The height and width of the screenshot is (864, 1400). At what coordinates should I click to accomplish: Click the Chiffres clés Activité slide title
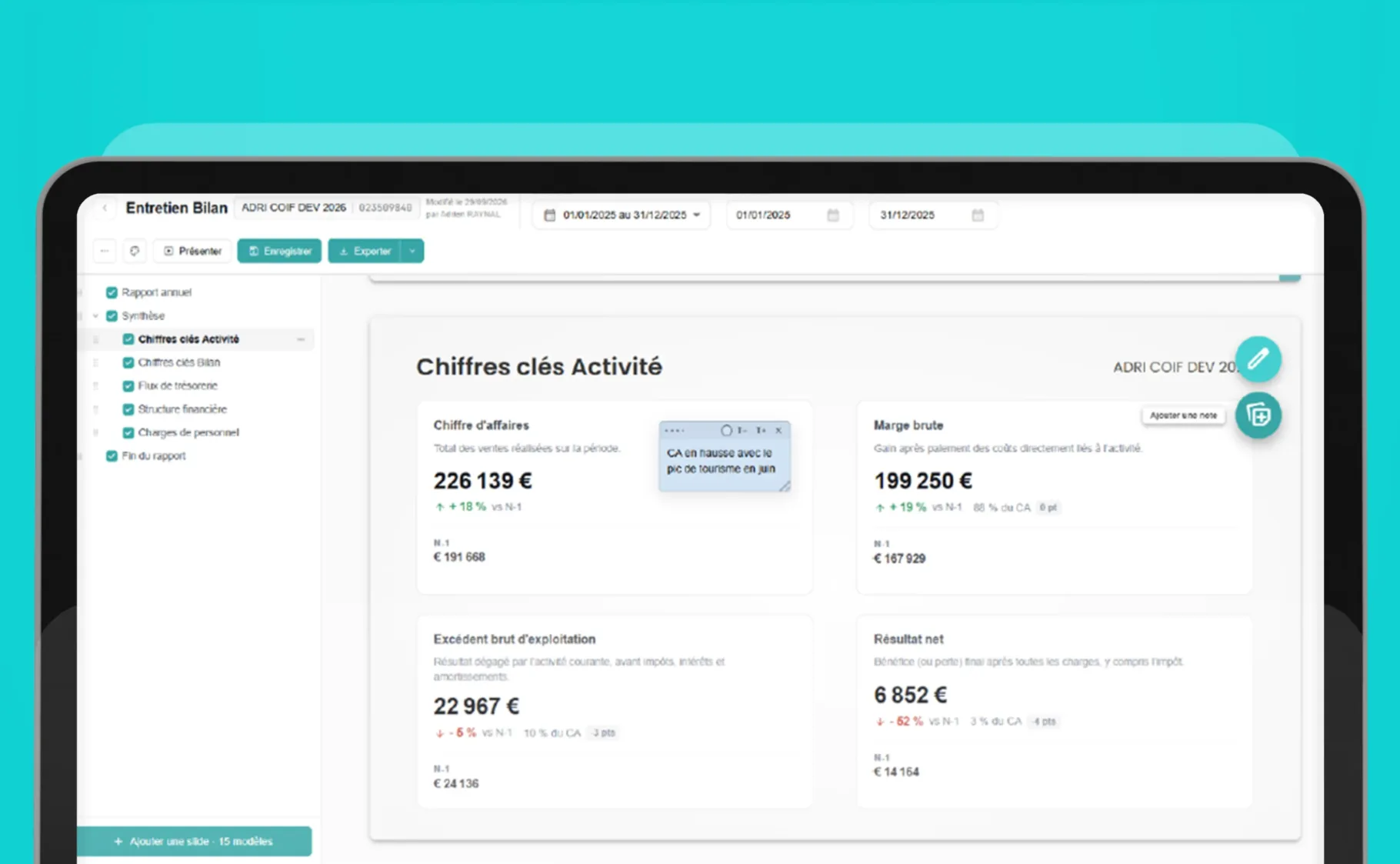539,367
